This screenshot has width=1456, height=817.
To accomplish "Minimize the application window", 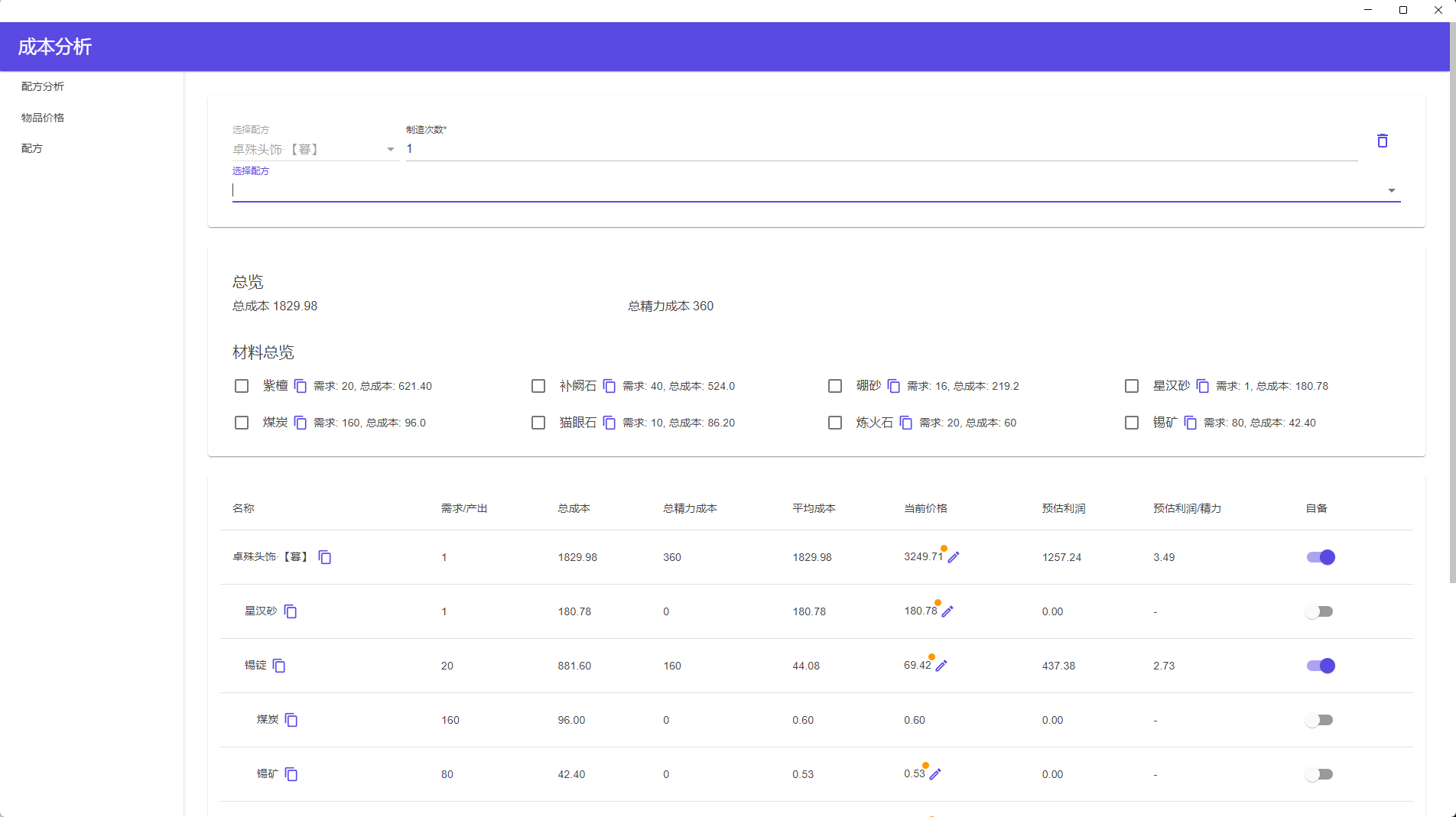I will click(x=1368, y=10).
